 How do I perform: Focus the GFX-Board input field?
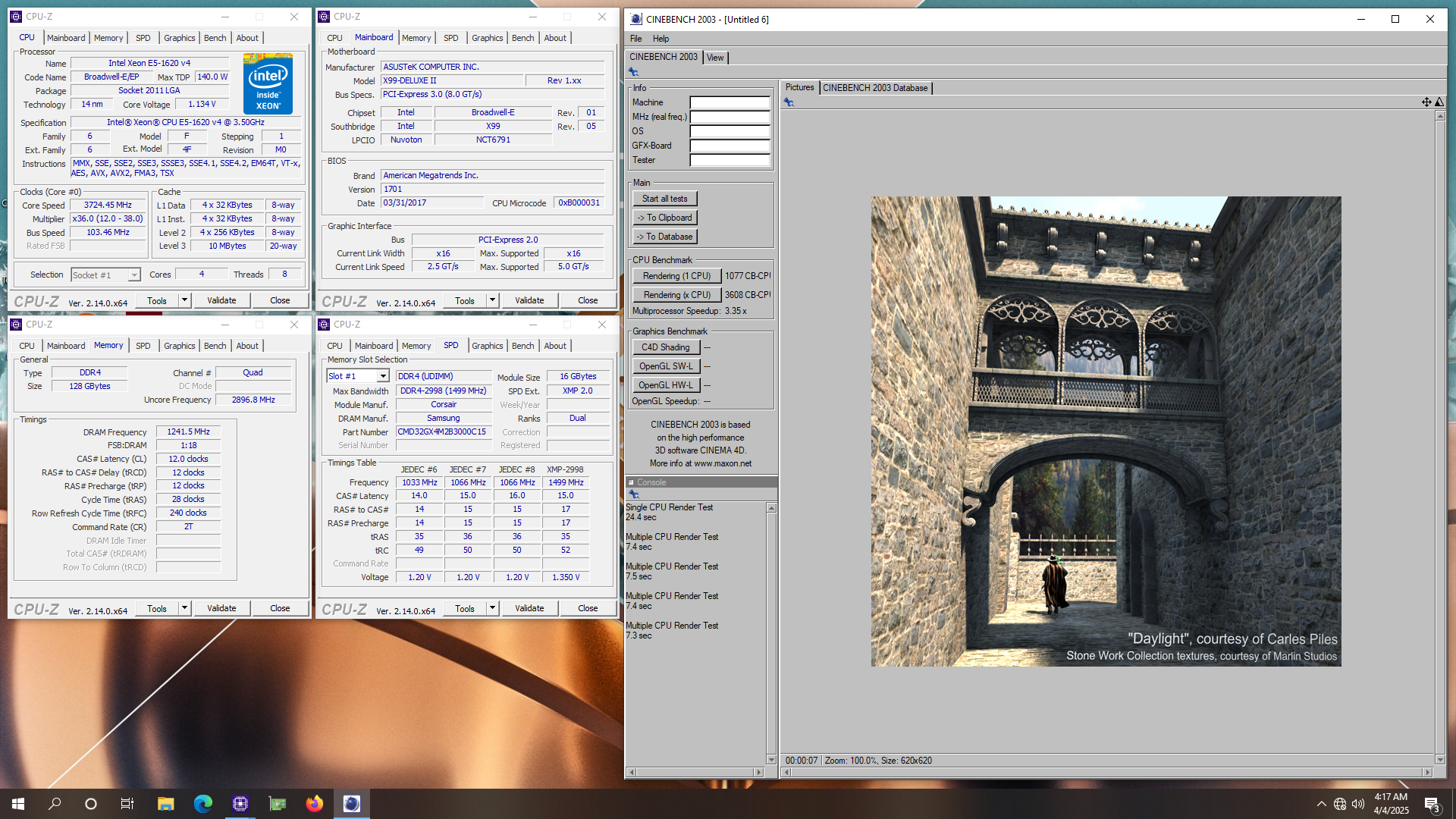coord(730,146)
